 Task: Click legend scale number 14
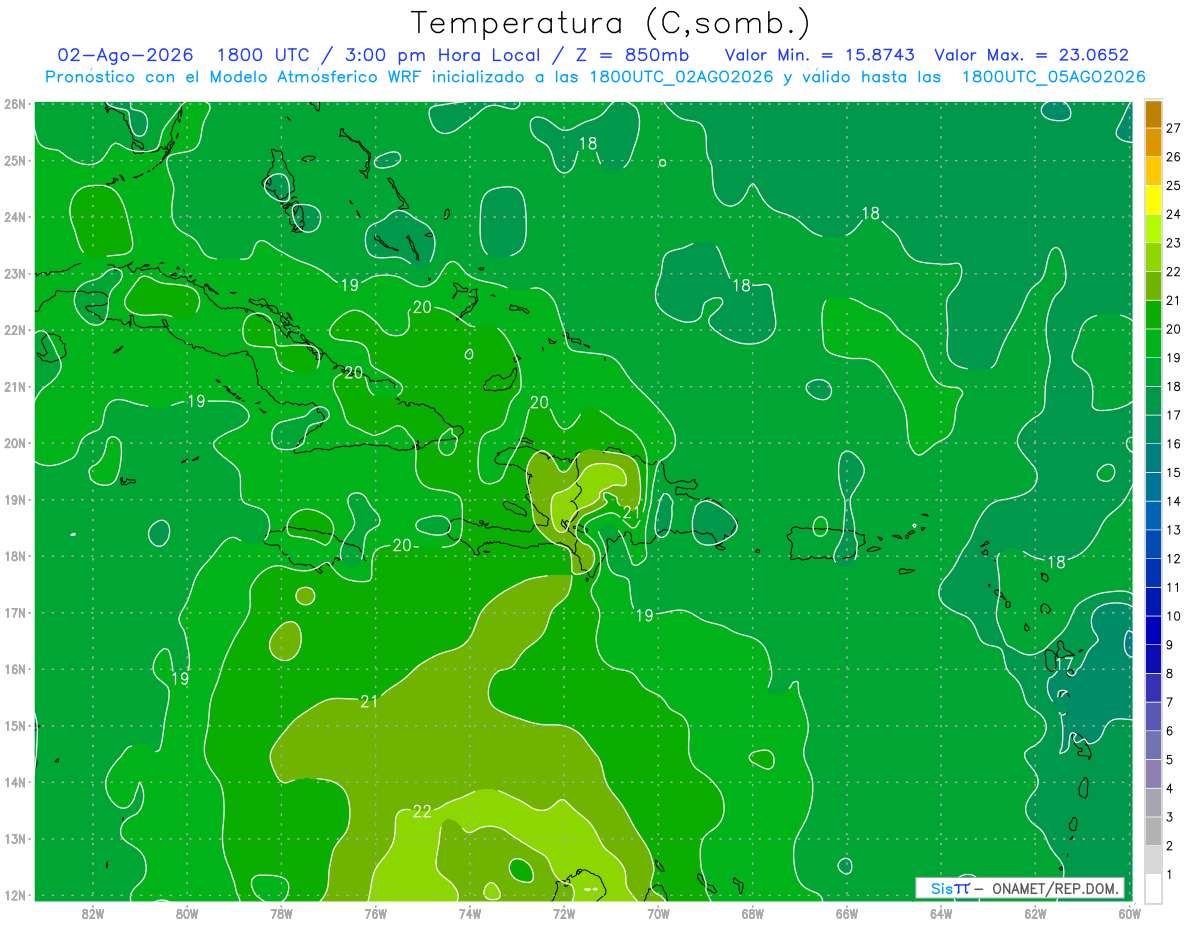tap(1174, 501)
